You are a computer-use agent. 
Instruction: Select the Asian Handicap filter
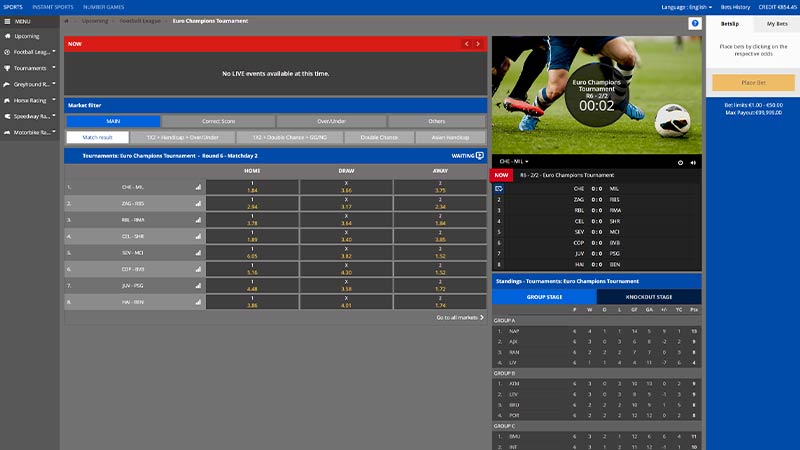click(x=451, y=137)
